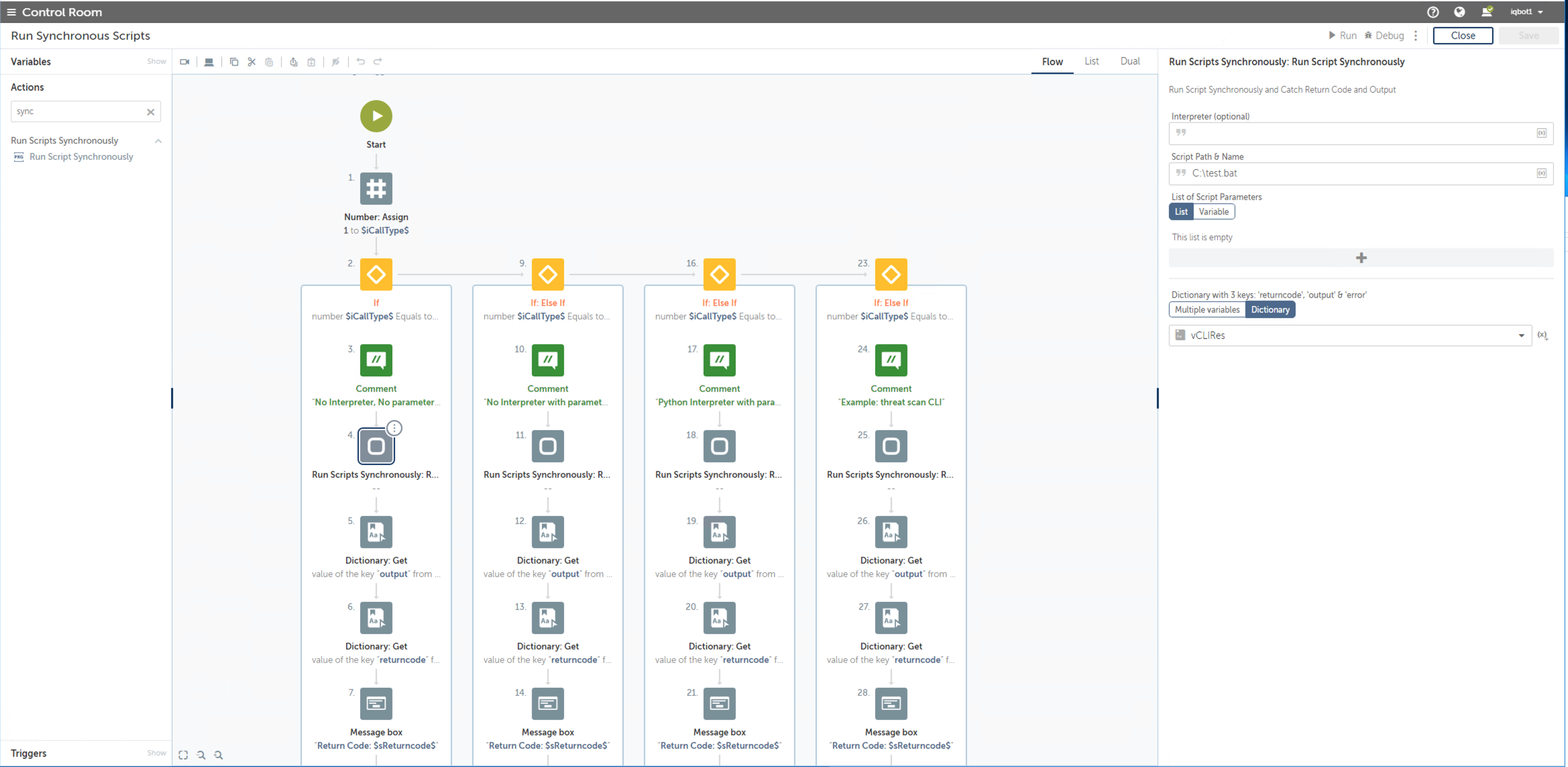
Task: Collapse the Run Scripts Synchronously package
Action: 158,141
